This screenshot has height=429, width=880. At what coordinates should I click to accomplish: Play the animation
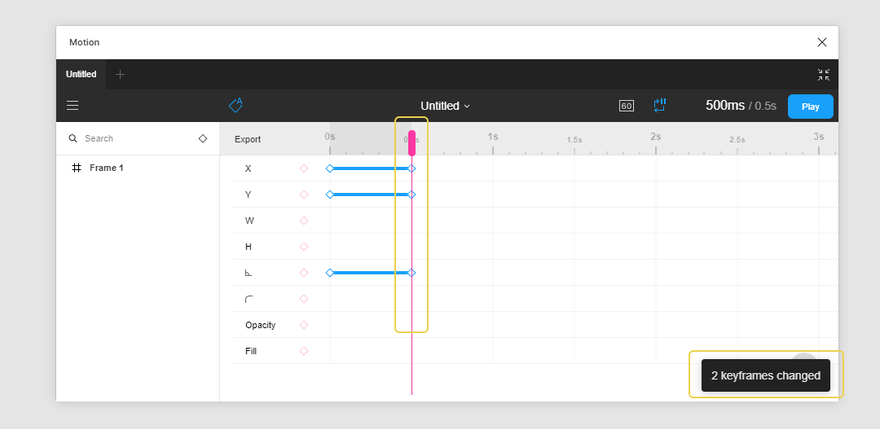pyautogui.click(x=810, y=107)
